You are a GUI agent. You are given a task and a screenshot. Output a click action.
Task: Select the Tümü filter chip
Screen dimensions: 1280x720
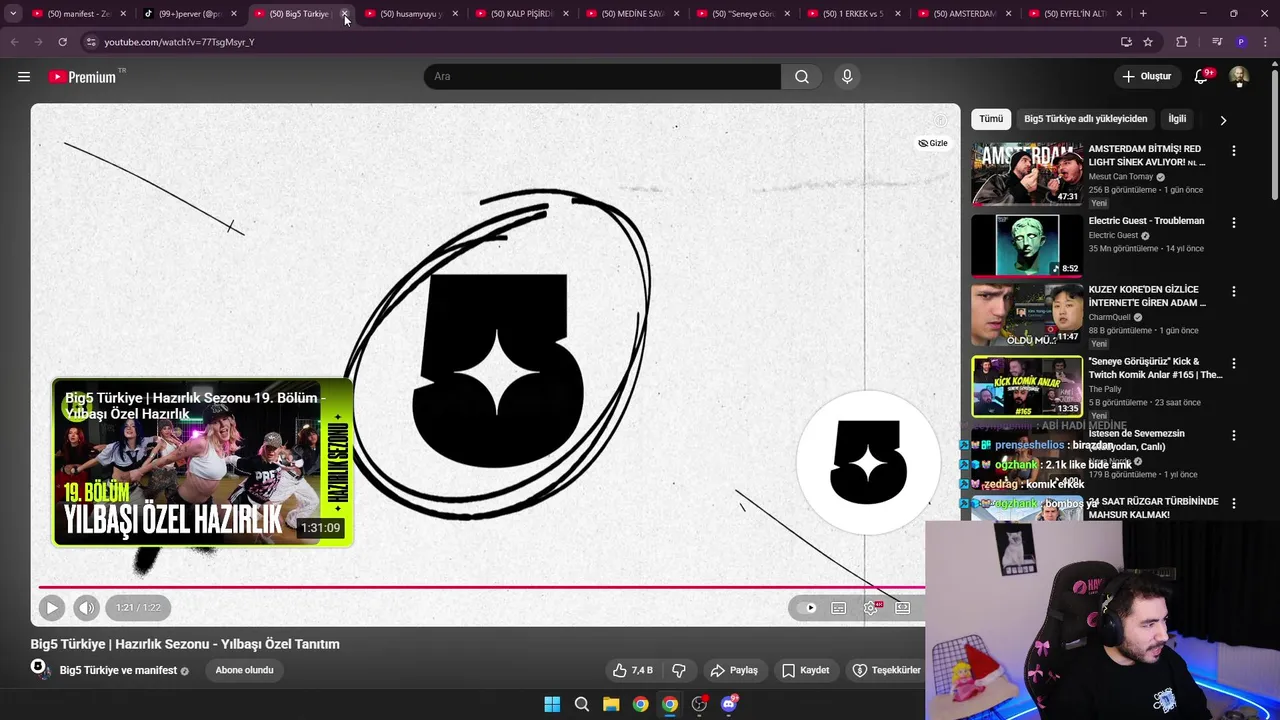[x=991, y=119]
